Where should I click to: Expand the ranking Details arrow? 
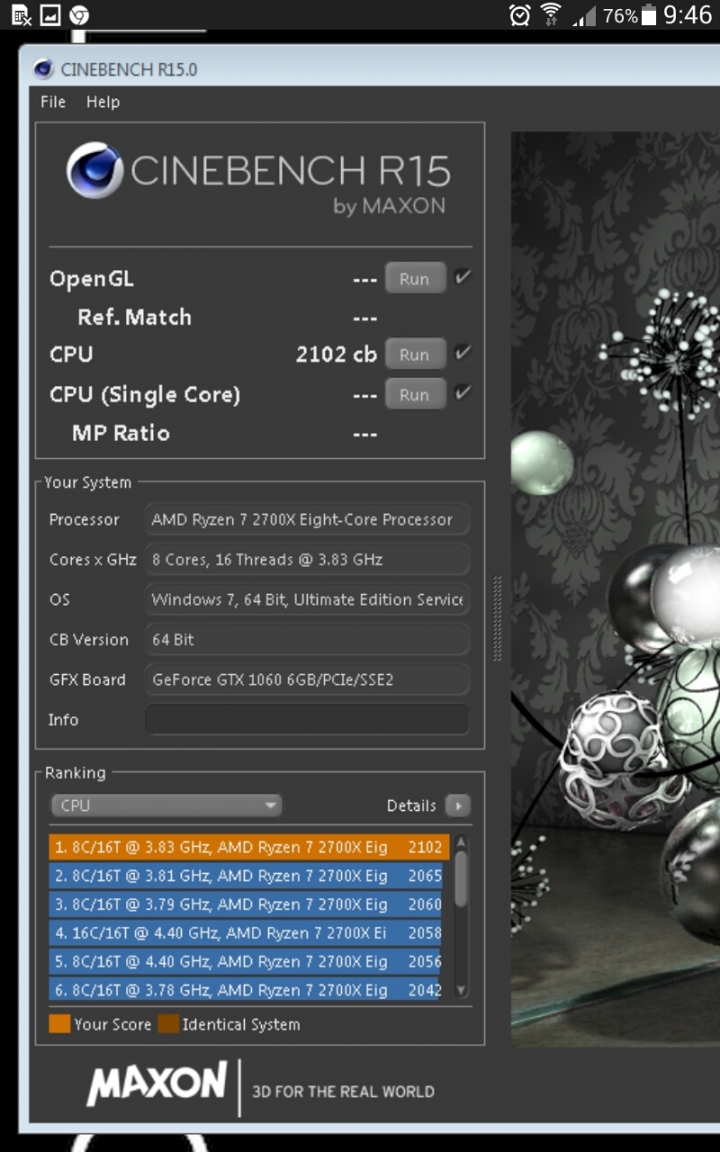pos(458,806)
